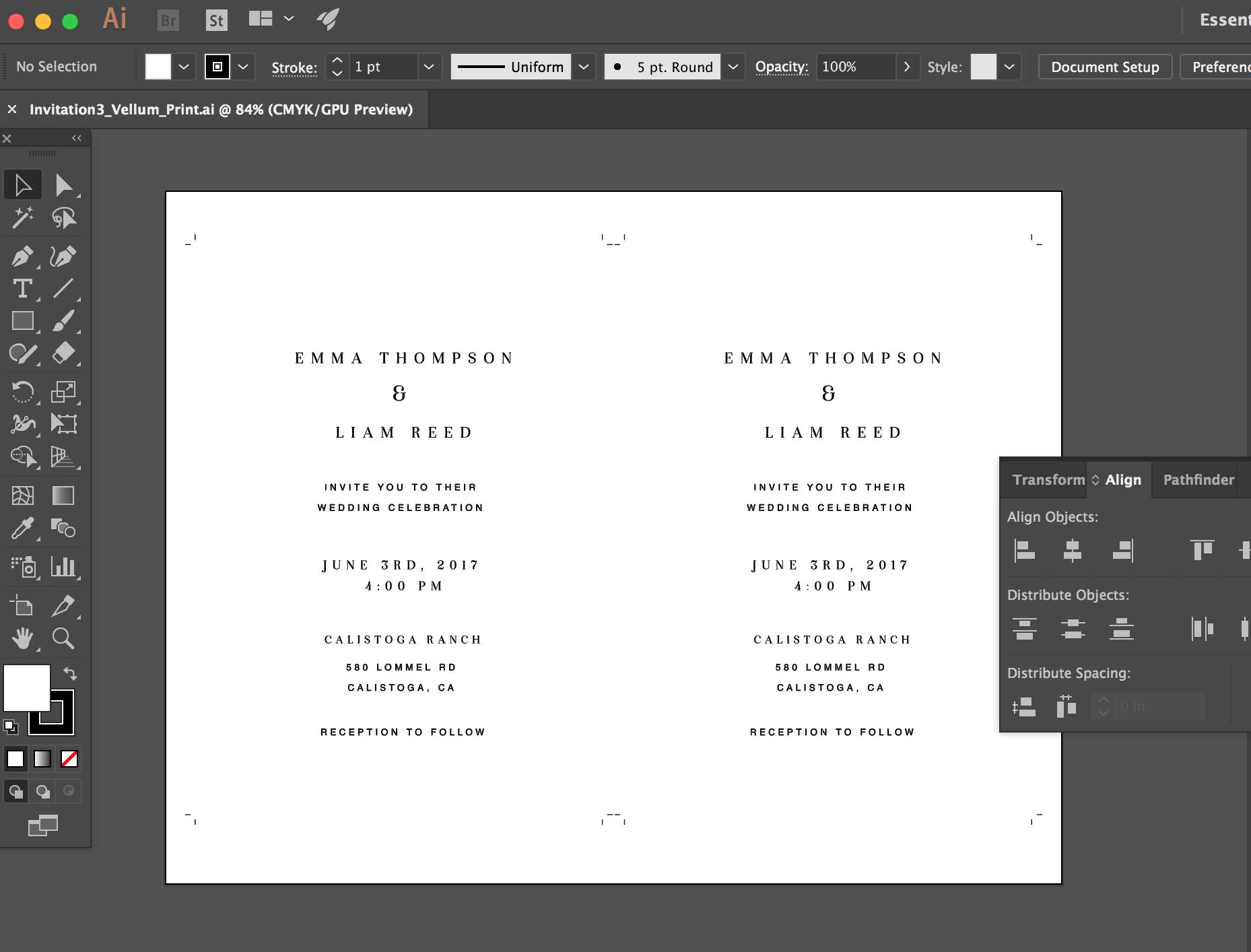This screenshot has width=1251, height=952.
Task: Click Horizontal Align Left button
Action: pyautogui.click(x=1025, y=550)
